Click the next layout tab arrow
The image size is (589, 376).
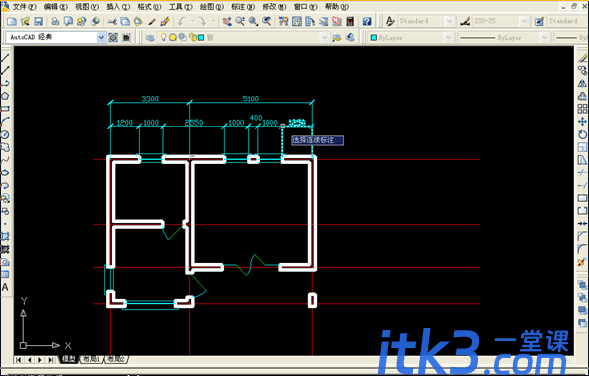pyautogui.click(x=40, y=360)
